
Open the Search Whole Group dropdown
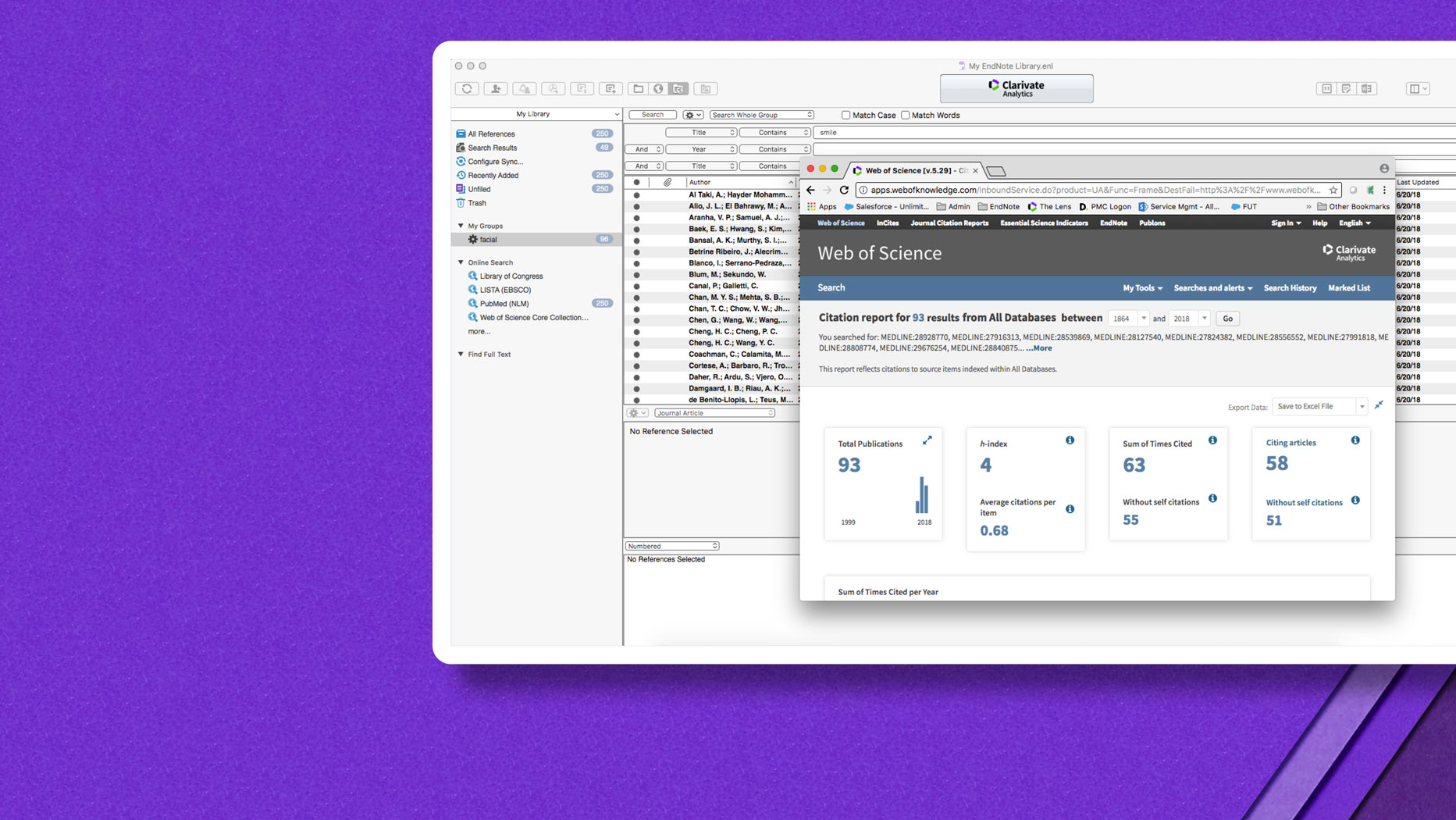[761, 115]
